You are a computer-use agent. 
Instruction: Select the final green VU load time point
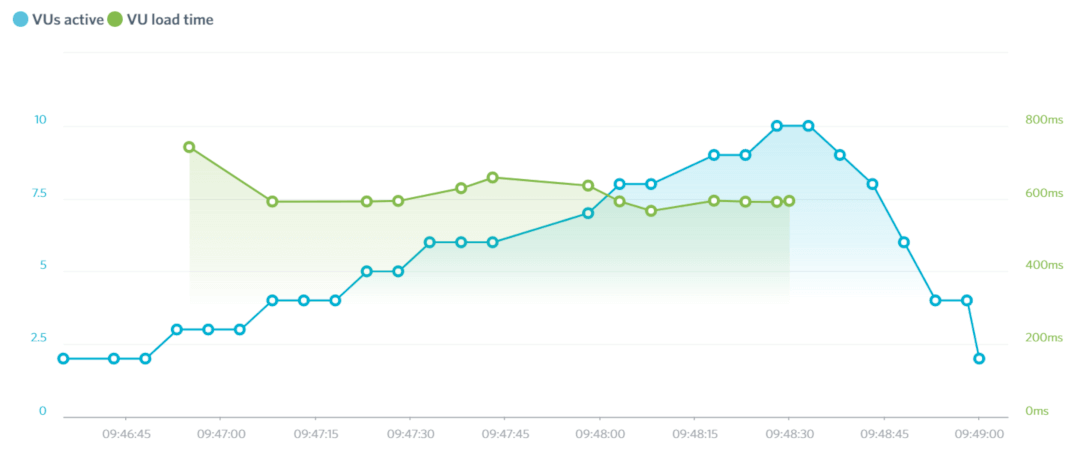click(x=789, y=201)
